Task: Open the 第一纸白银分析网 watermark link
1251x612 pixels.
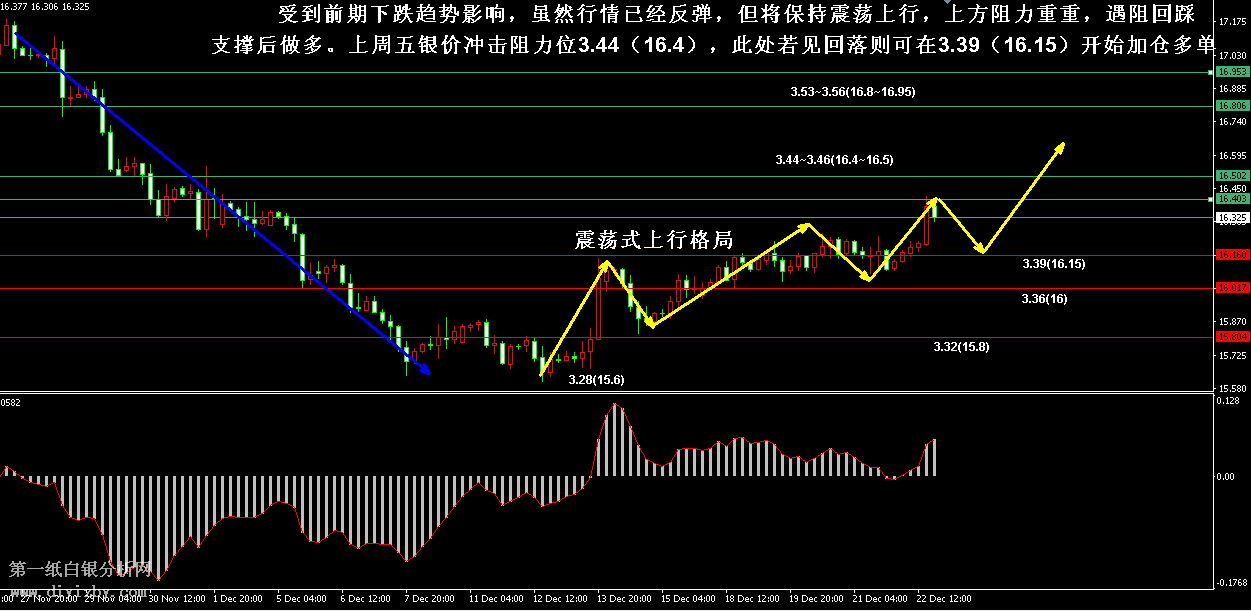Action: coord(80,570)
